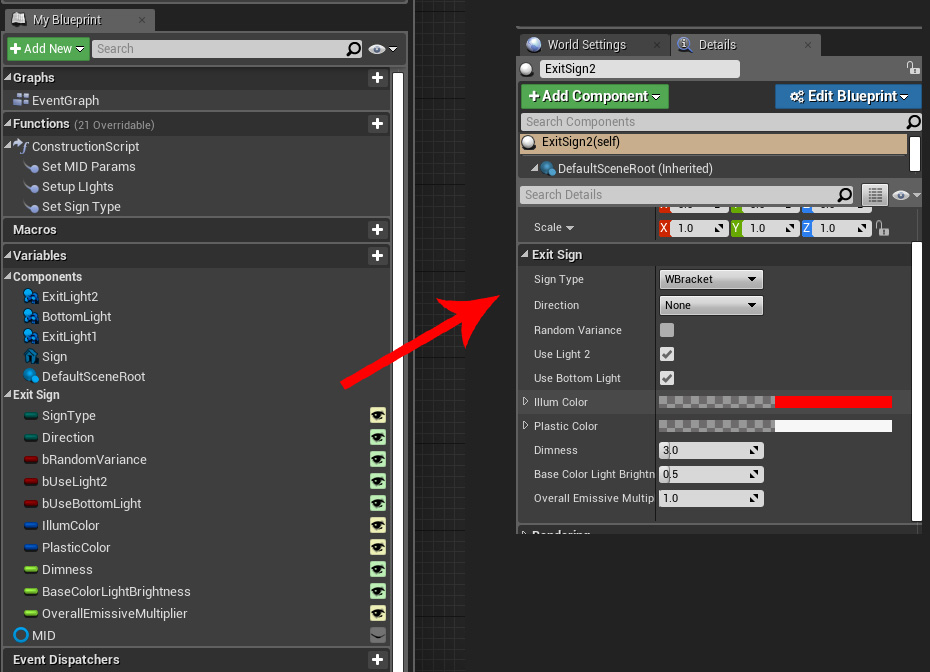Collapse the Components variable group
The image size is (930, 672).
[8, 276]
